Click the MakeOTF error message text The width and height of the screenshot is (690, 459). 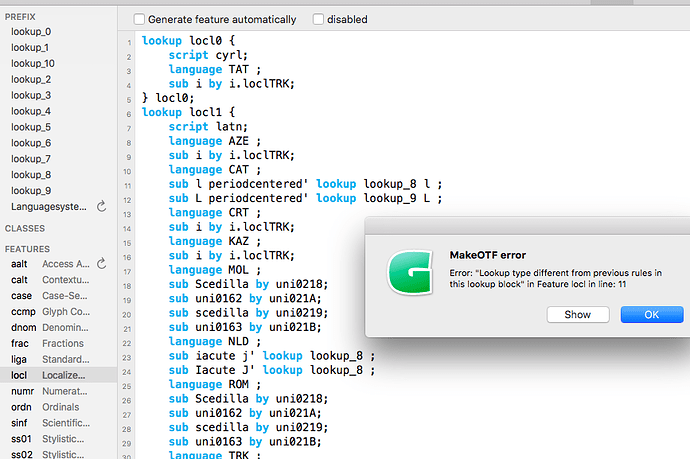click(555, 278)
